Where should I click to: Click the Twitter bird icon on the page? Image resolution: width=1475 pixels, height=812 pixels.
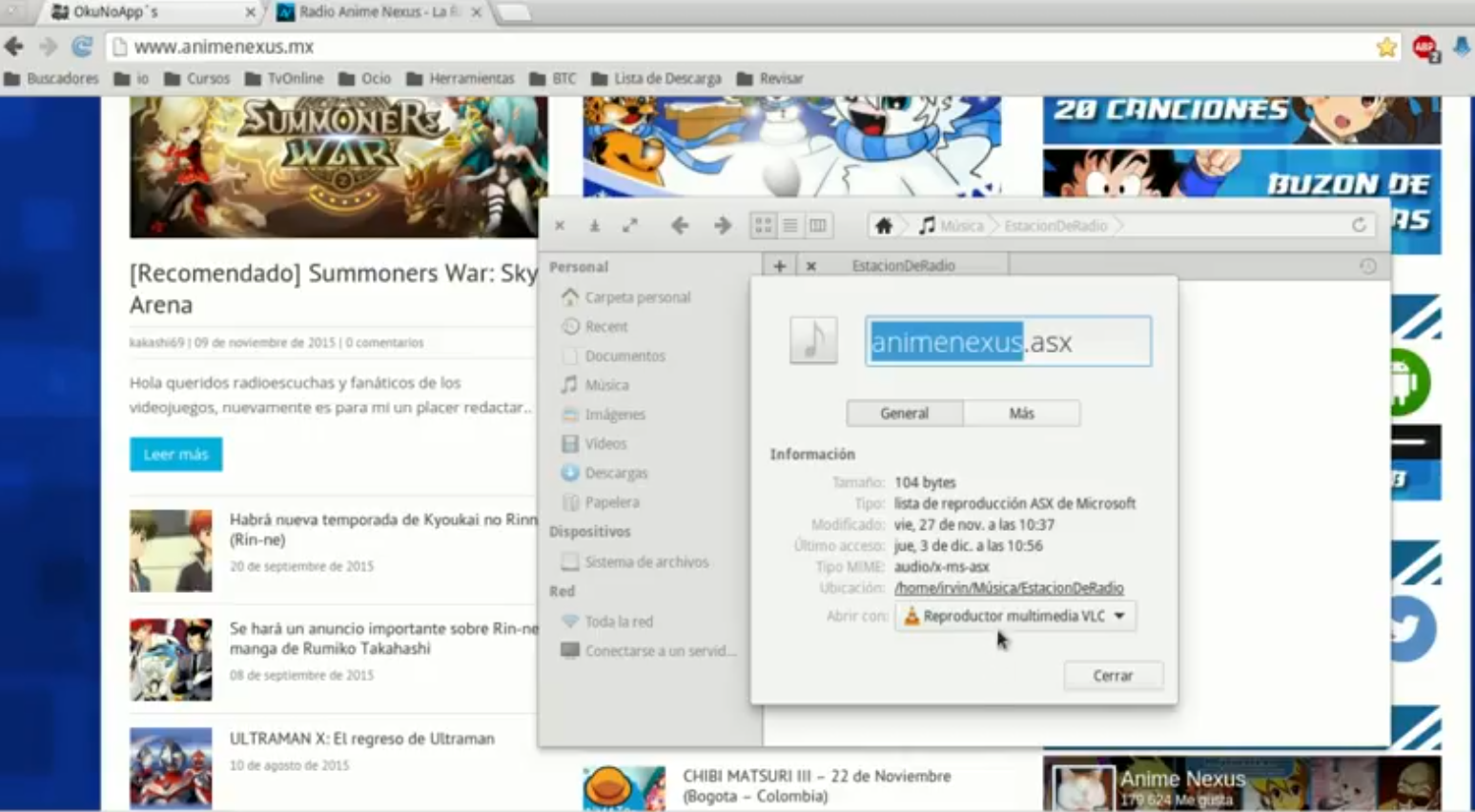click(1411, 629)
